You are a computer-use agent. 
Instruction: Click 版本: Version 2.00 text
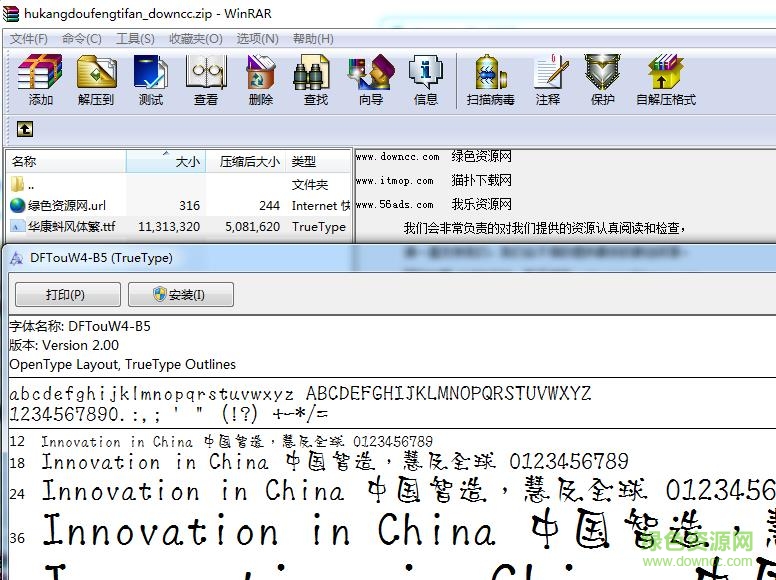pos(64,345)
